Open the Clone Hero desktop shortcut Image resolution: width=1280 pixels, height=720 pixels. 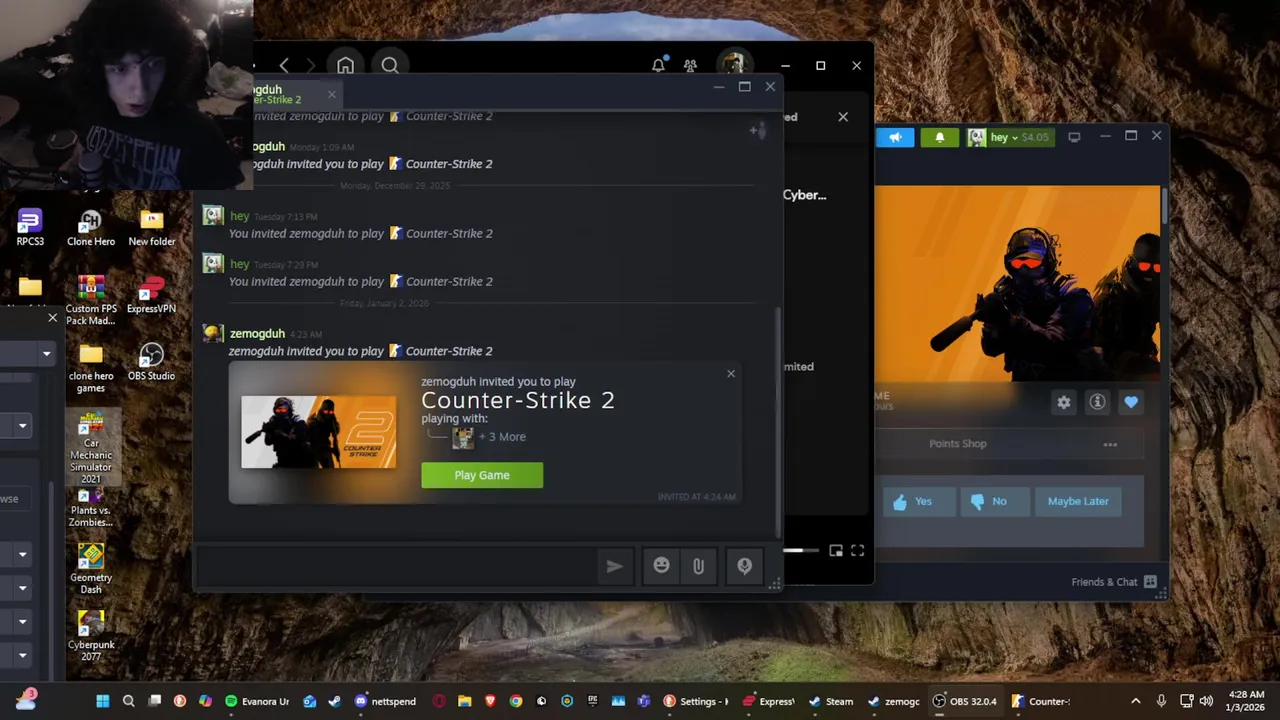point(91,227)
